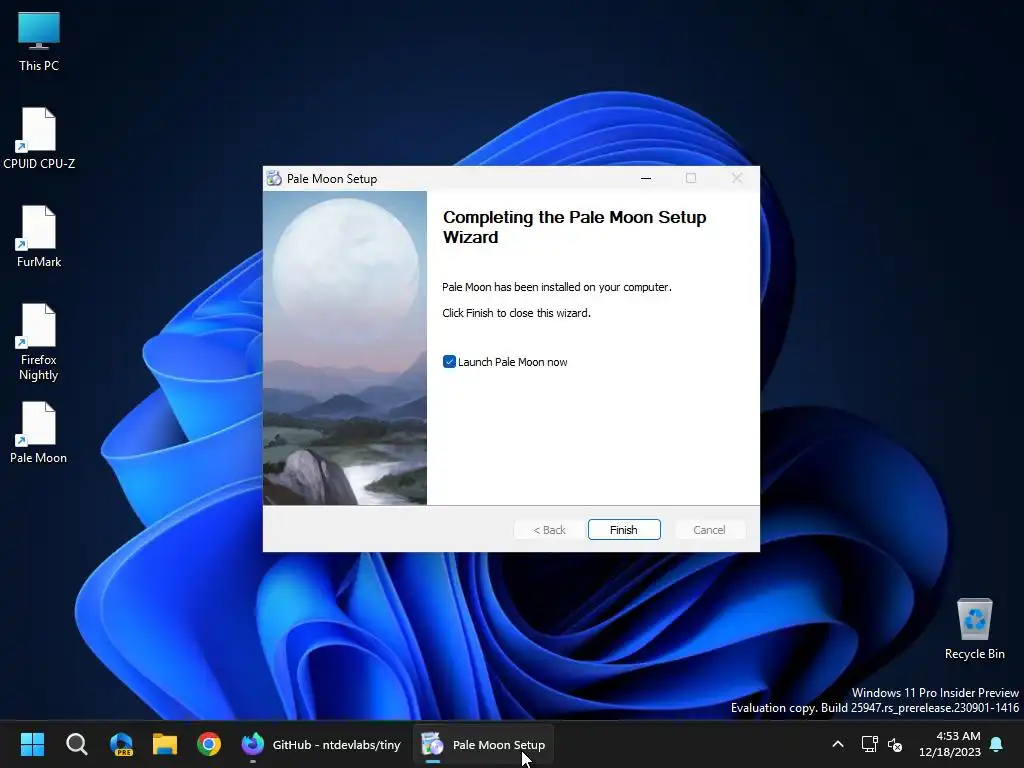1024x768 pixels.
Task: Select the Pale Moon desktop shortcut
Action: [x=39, y=432]
